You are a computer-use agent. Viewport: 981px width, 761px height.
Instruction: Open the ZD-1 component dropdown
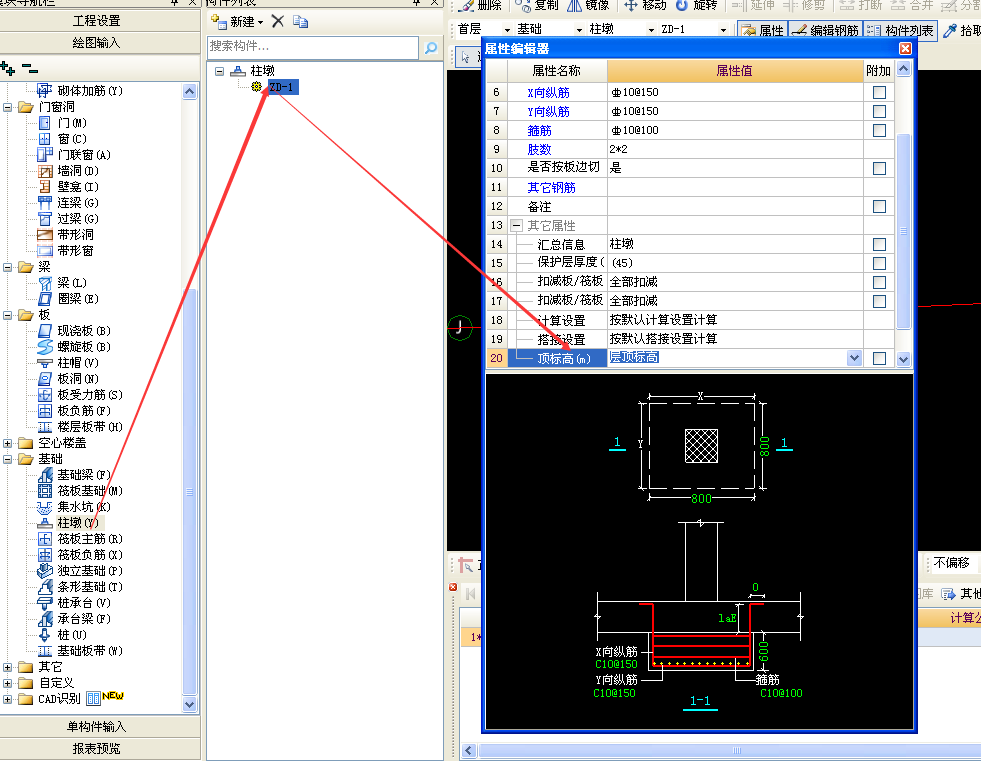click(723, 29)
